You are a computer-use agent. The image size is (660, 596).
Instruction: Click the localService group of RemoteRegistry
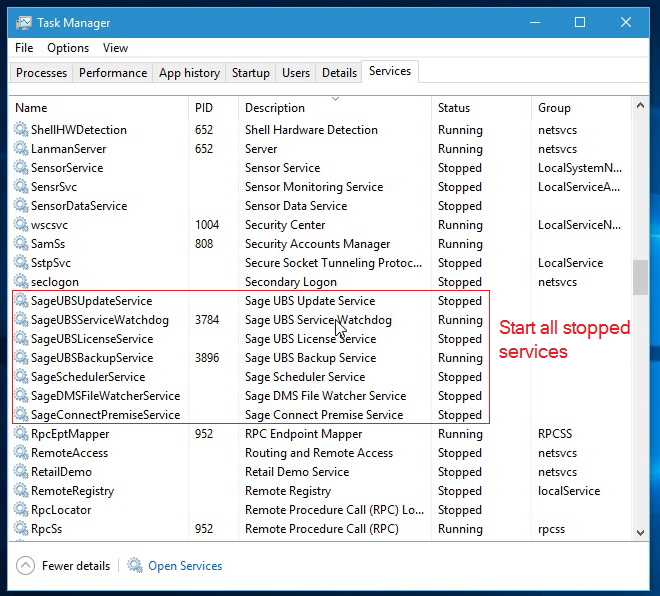[x=569, y=491]
